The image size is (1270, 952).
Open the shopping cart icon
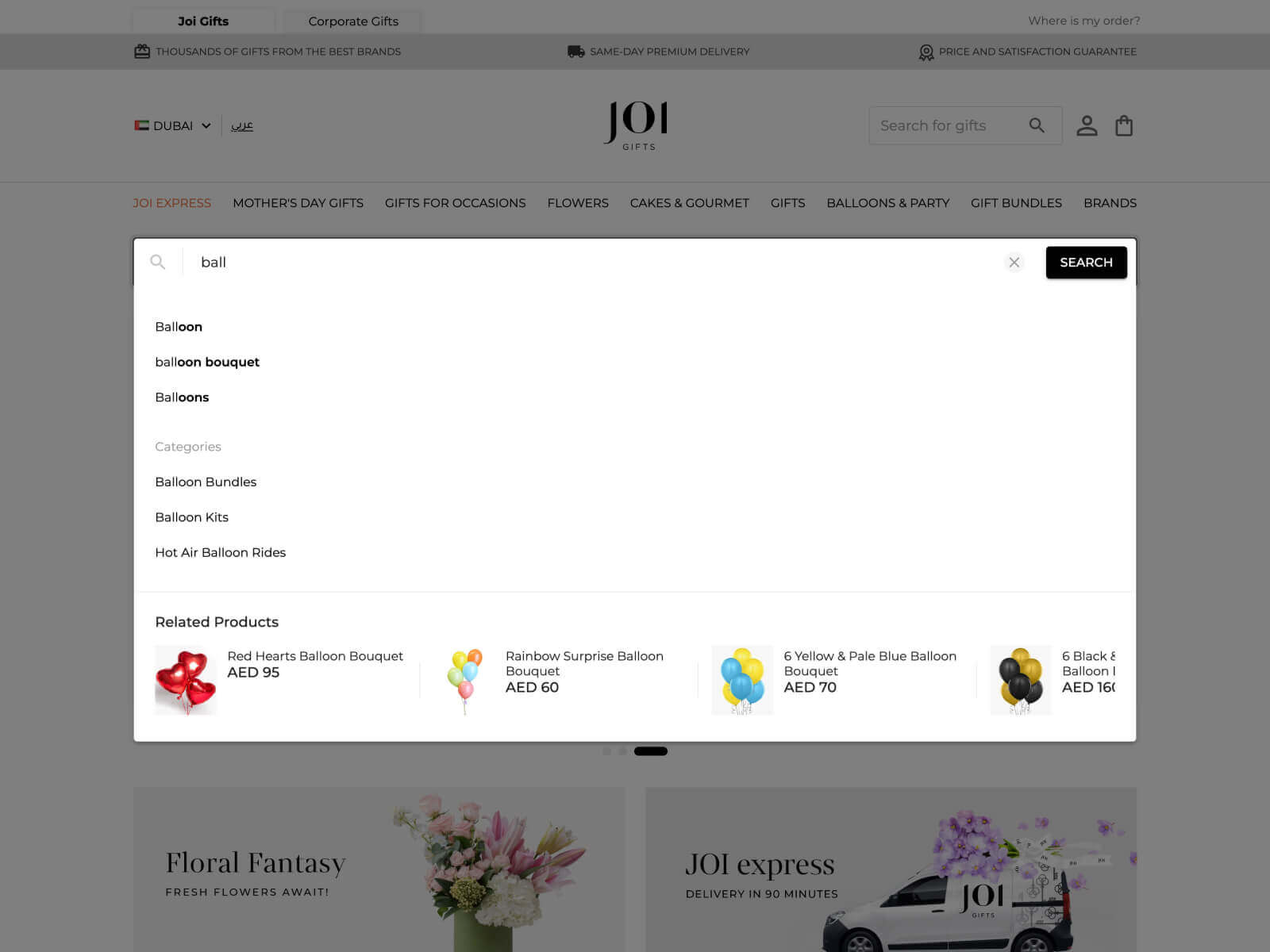pos(1123,125)
